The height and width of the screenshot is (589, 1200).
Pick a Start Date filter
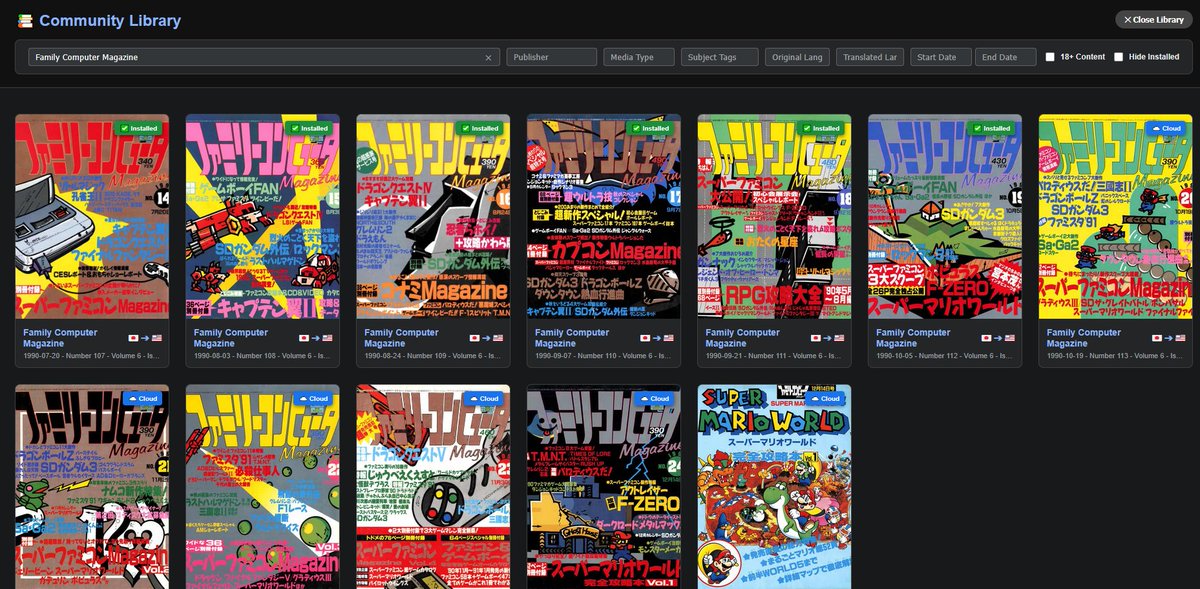pyautogui.click(x=941, y=57)
